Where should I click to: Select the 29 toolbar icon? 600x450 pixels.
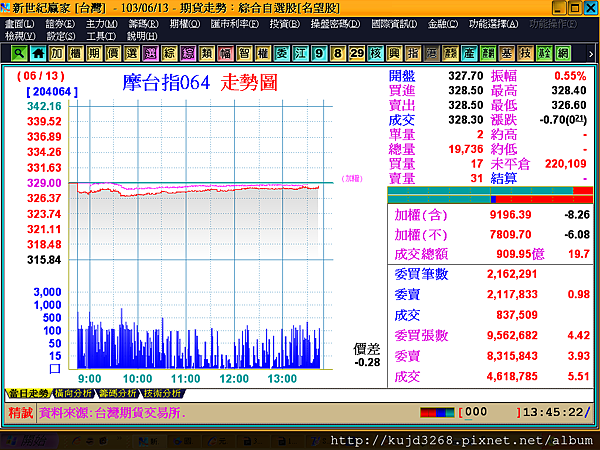click(357, 54)
